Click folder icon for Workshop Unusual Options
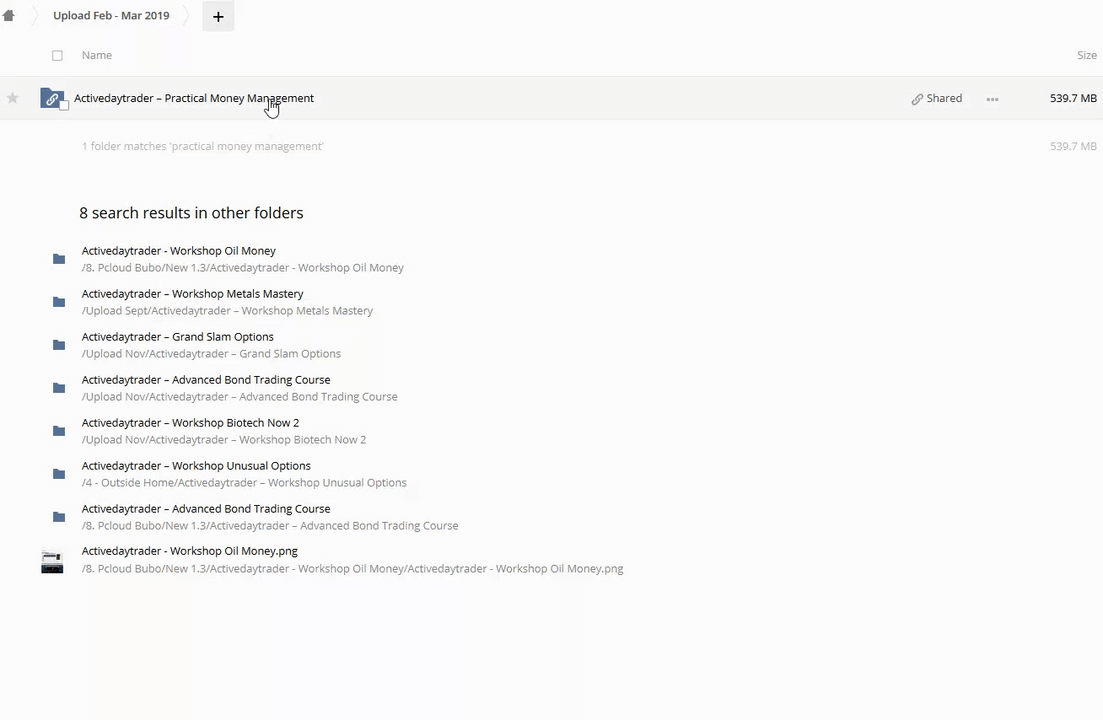 59,474
